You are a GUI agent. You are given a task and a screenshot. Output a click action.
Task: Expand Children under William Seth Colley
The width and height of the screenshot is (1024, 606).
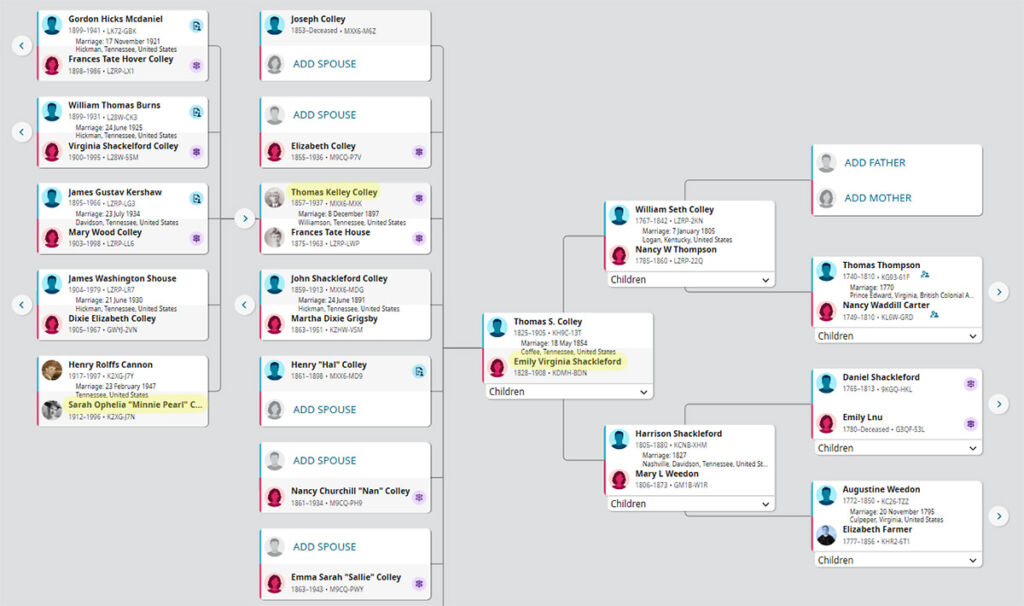(690, 279)
